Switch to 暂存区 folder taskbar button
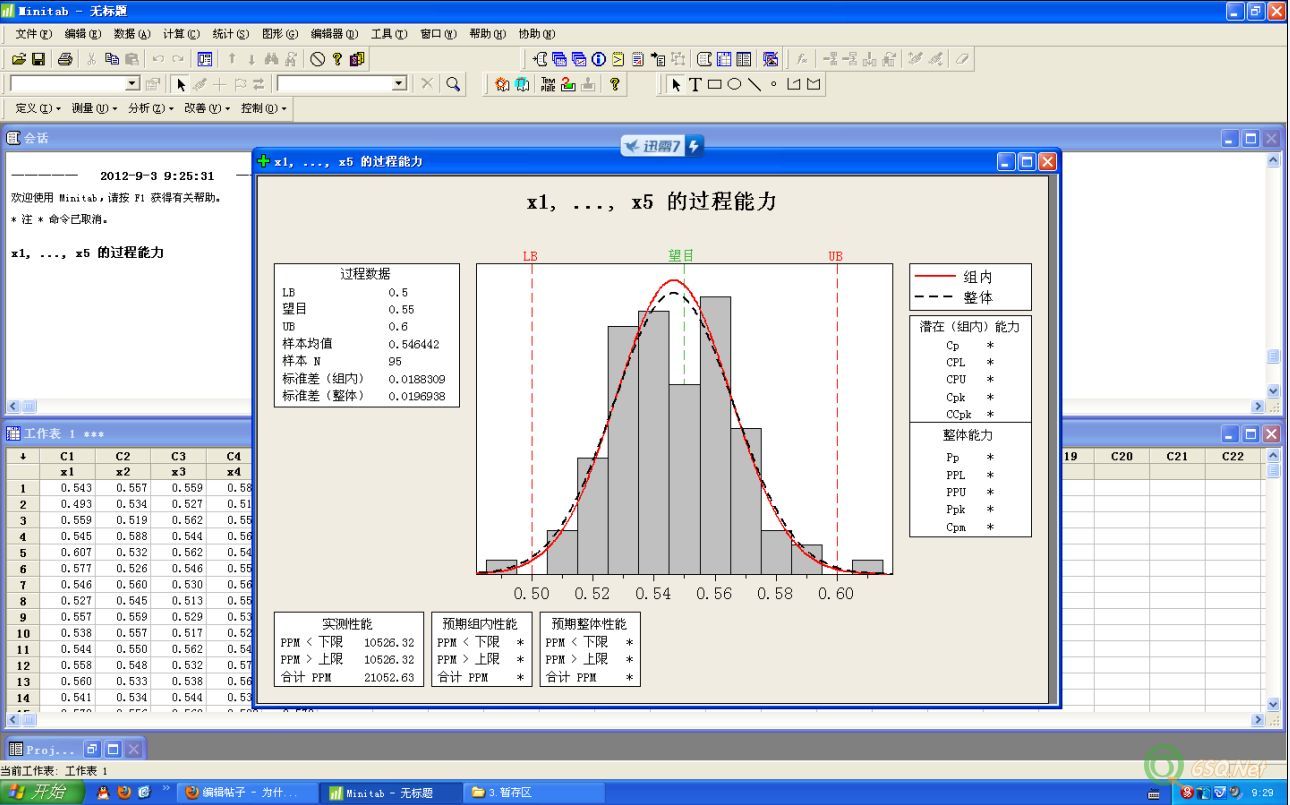The height and width of the screenshot is (805, 1290). tap(533, 793)
